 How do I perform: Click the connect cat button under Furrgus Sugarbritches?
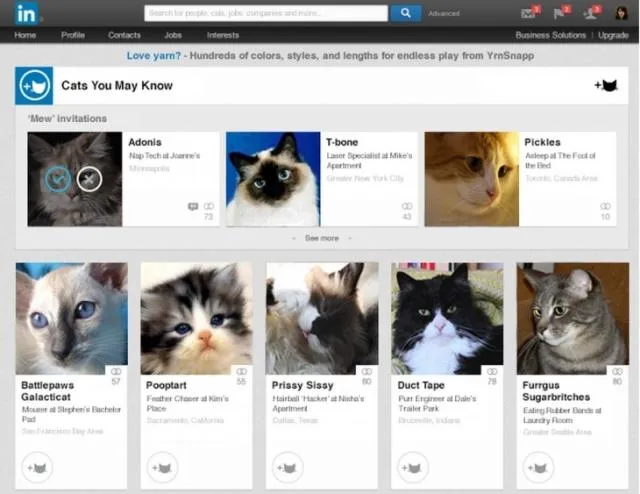point(537,467)
